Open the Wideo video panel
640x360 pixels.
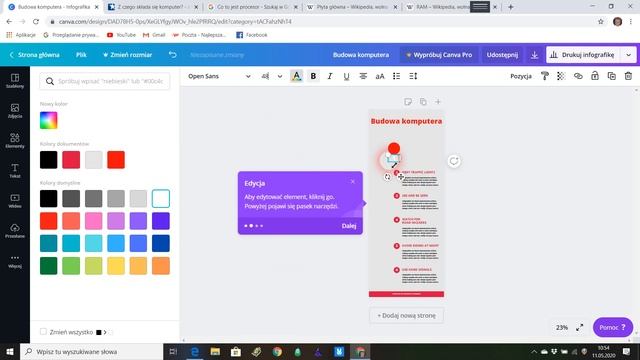15,200
